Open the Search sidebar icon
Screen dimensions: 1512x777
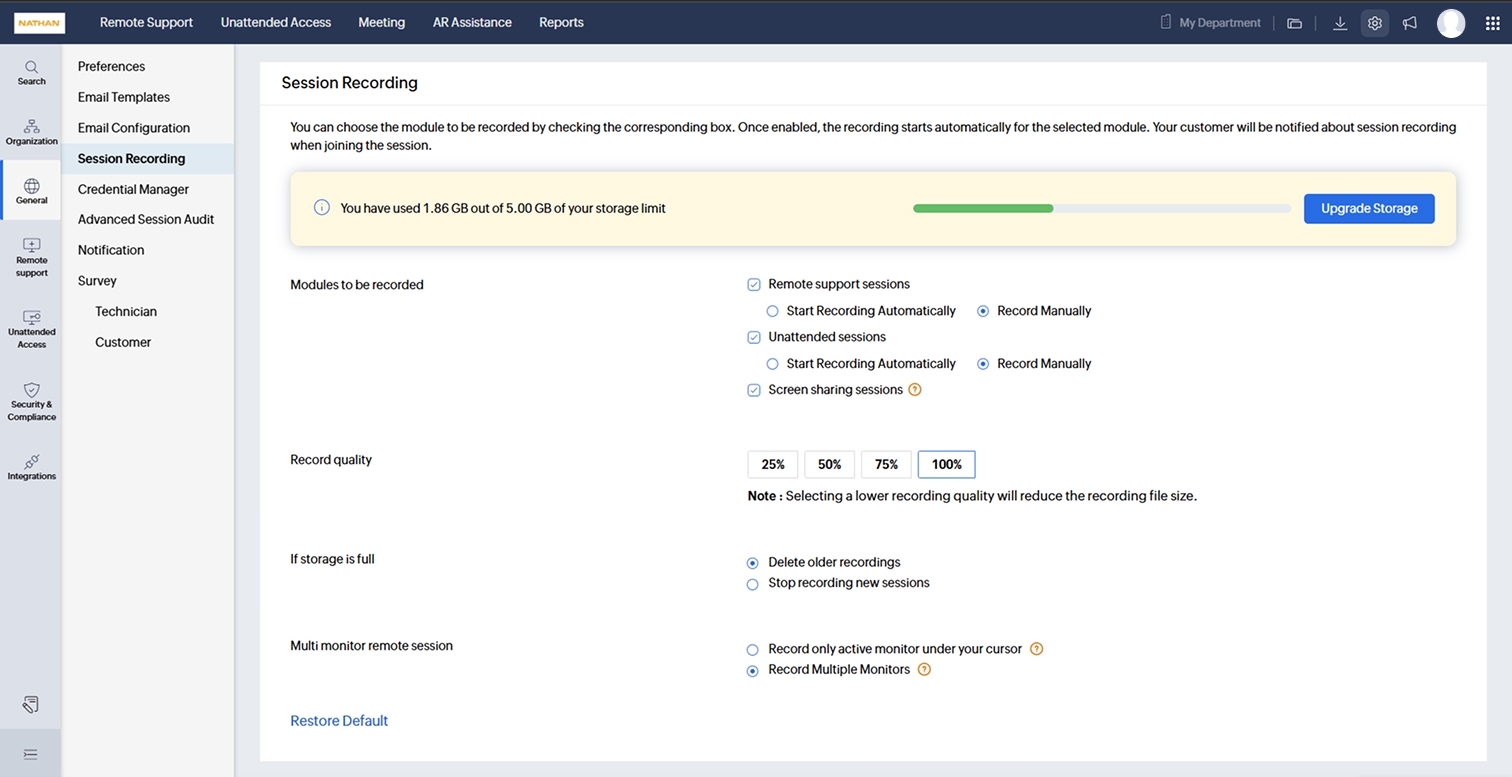point(31,72)
